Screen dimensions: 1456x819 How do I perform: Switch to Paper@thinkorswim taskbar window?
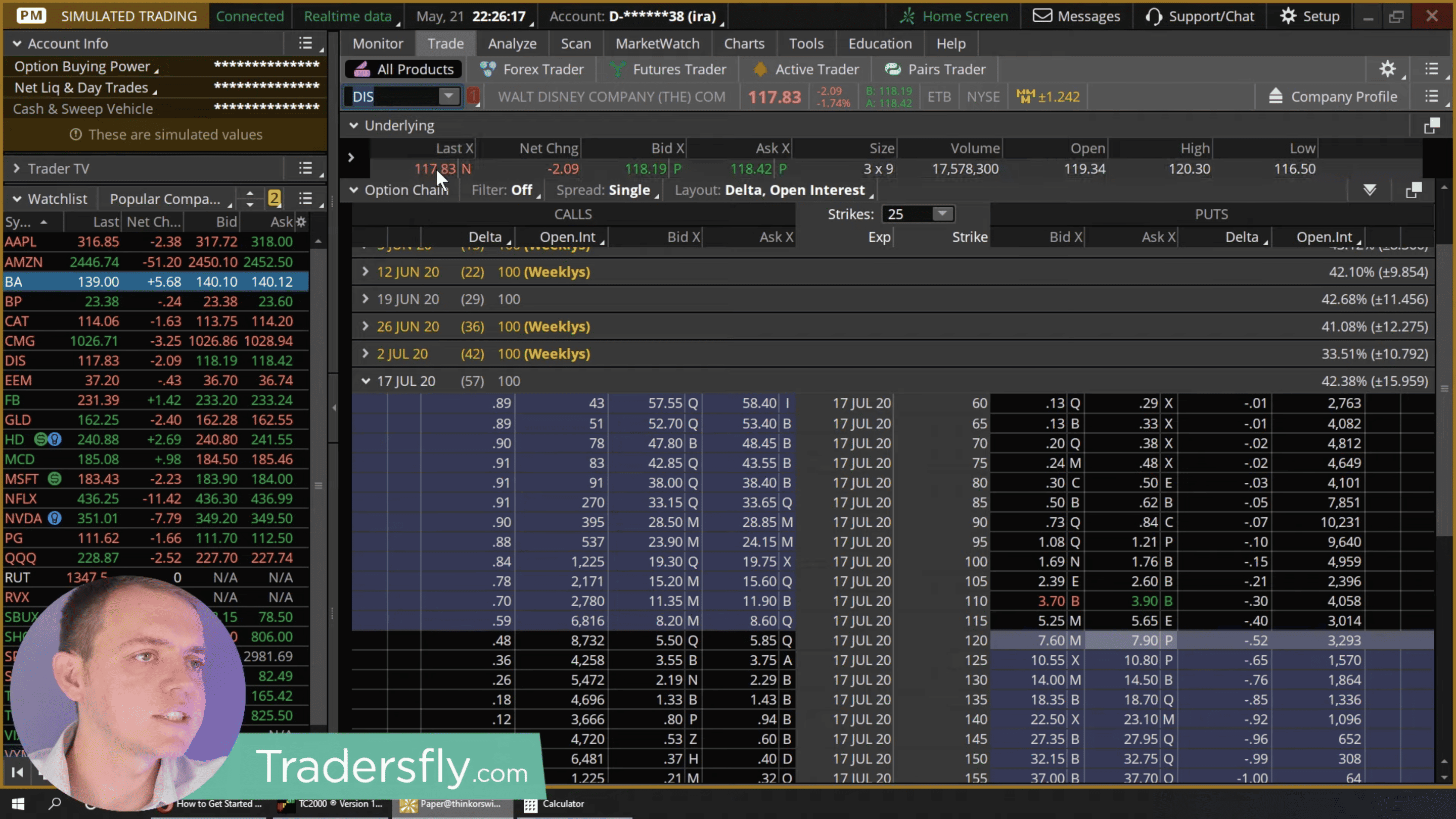coord(452,804)
